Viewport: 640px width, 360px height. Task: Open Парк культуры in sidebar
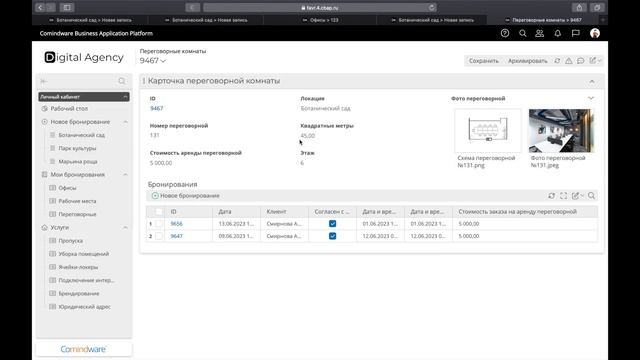coord(77,148)
